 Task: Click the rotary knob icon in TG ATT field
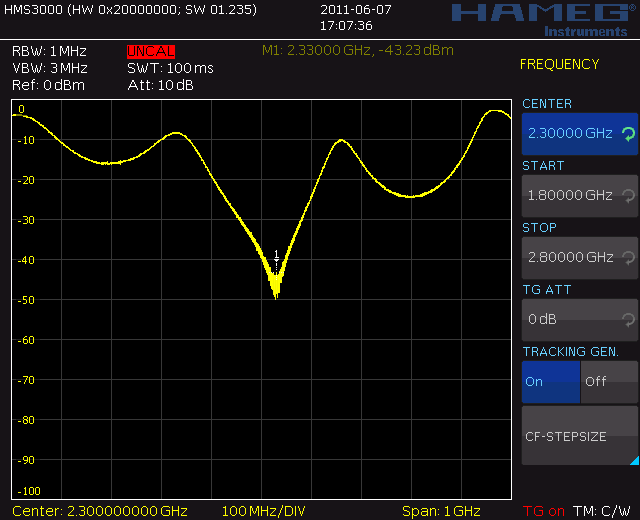(628, 320)
